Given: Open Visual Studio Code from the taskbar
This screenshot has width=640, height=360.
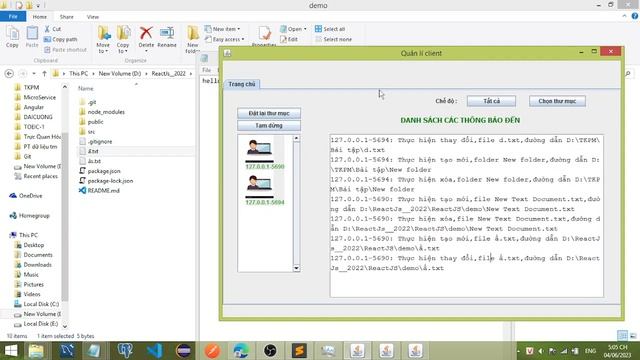Looking at the screenshot, I should click(155, 351).
